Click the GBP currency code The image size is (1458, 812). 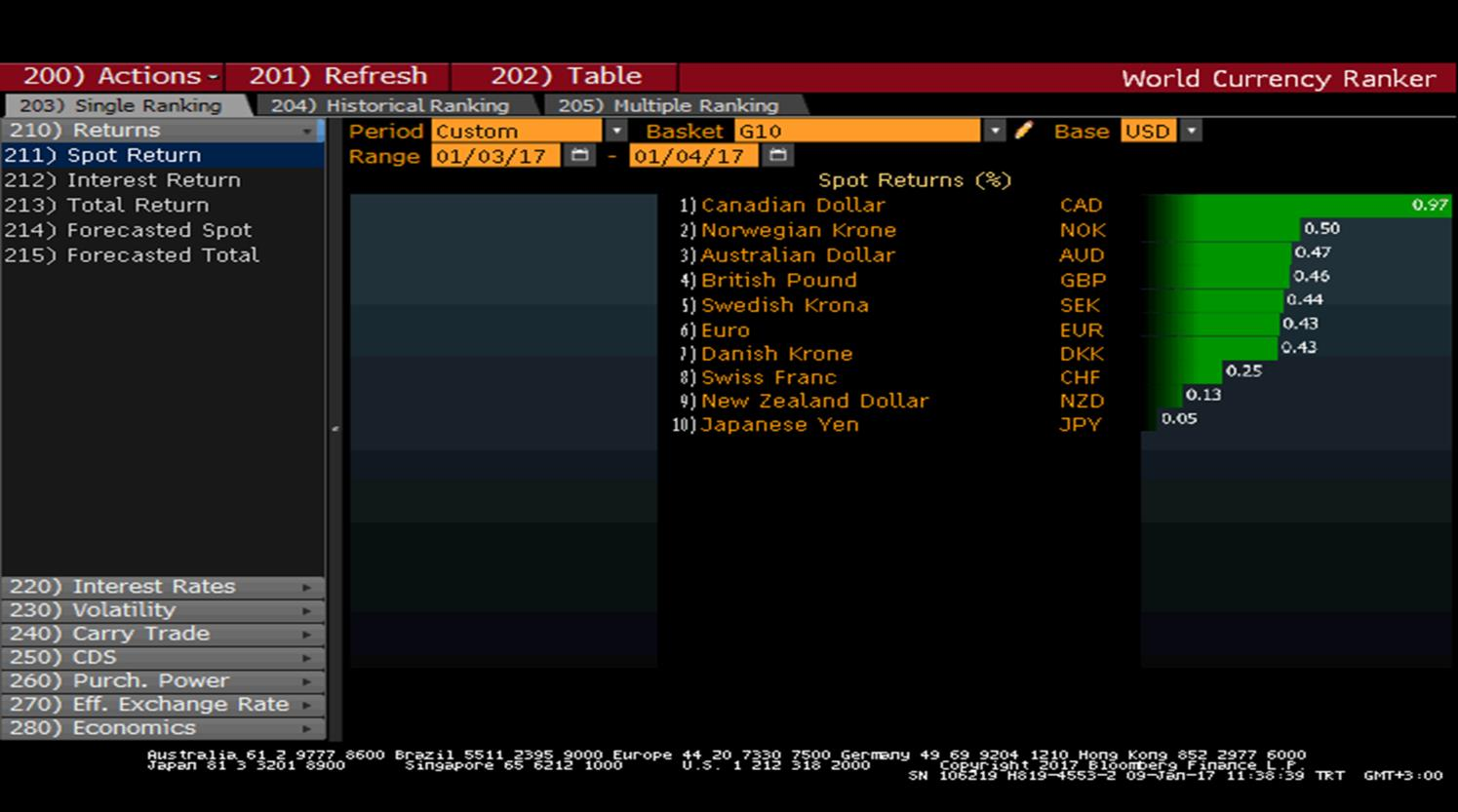1083,281
